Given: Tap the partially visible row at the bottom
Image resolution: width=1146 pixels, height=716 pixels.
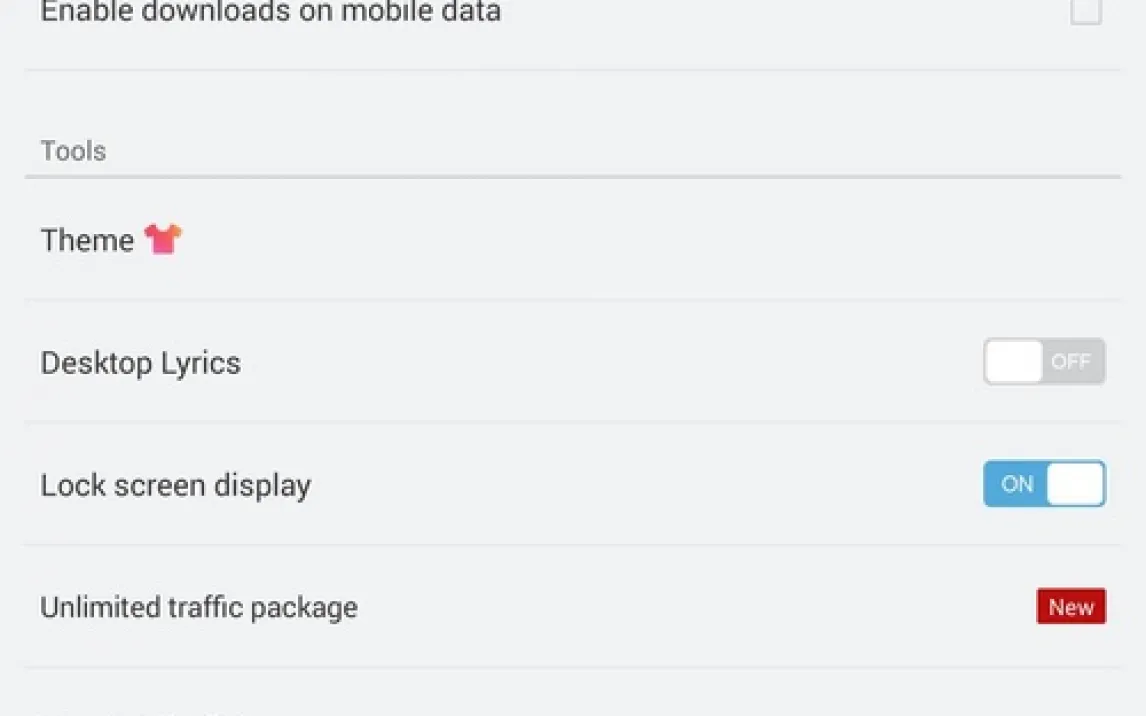Looking at the screenshot, I should pyautogui.click(x=300, y=706).
